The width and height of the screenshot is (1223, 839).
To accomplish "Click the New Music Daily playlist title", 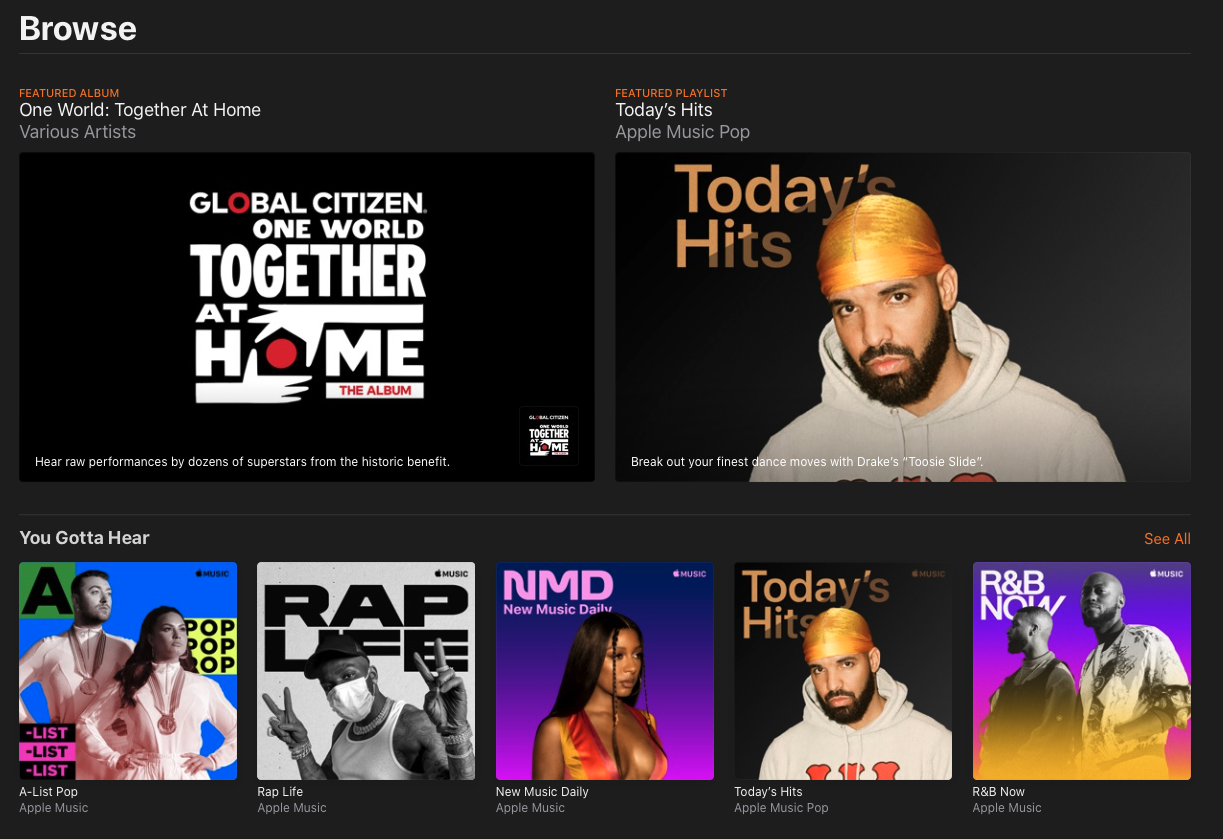I will 542,791.
